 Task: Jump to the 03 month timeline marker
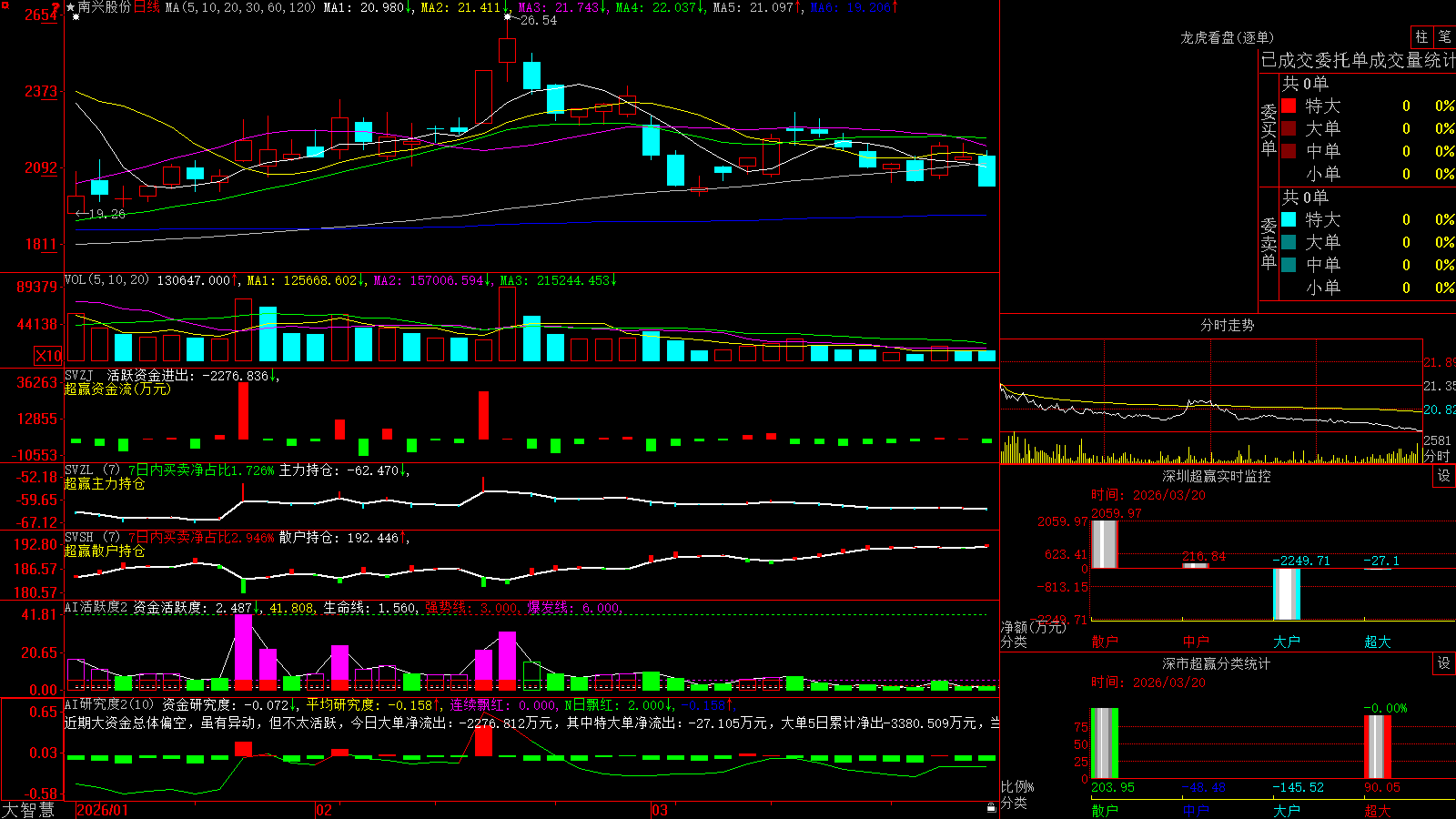pyautogui.click(x=659, y=810)
